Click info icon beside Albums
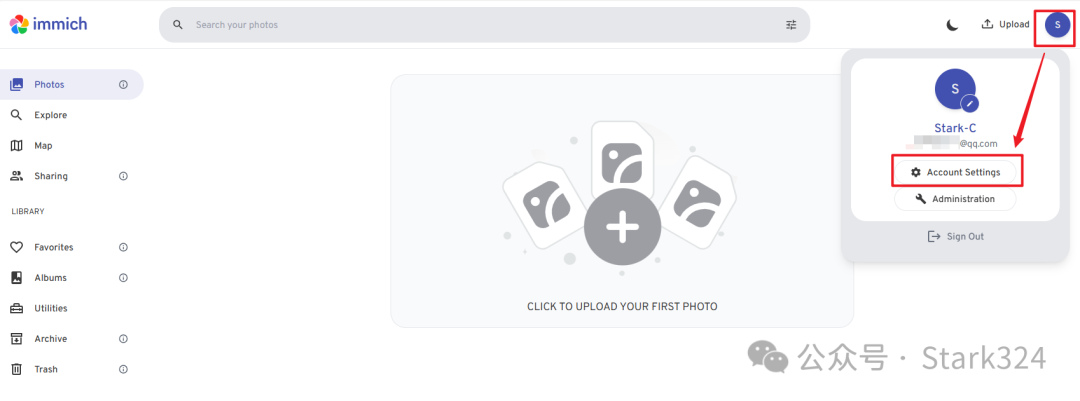 [x=123, y=278]
